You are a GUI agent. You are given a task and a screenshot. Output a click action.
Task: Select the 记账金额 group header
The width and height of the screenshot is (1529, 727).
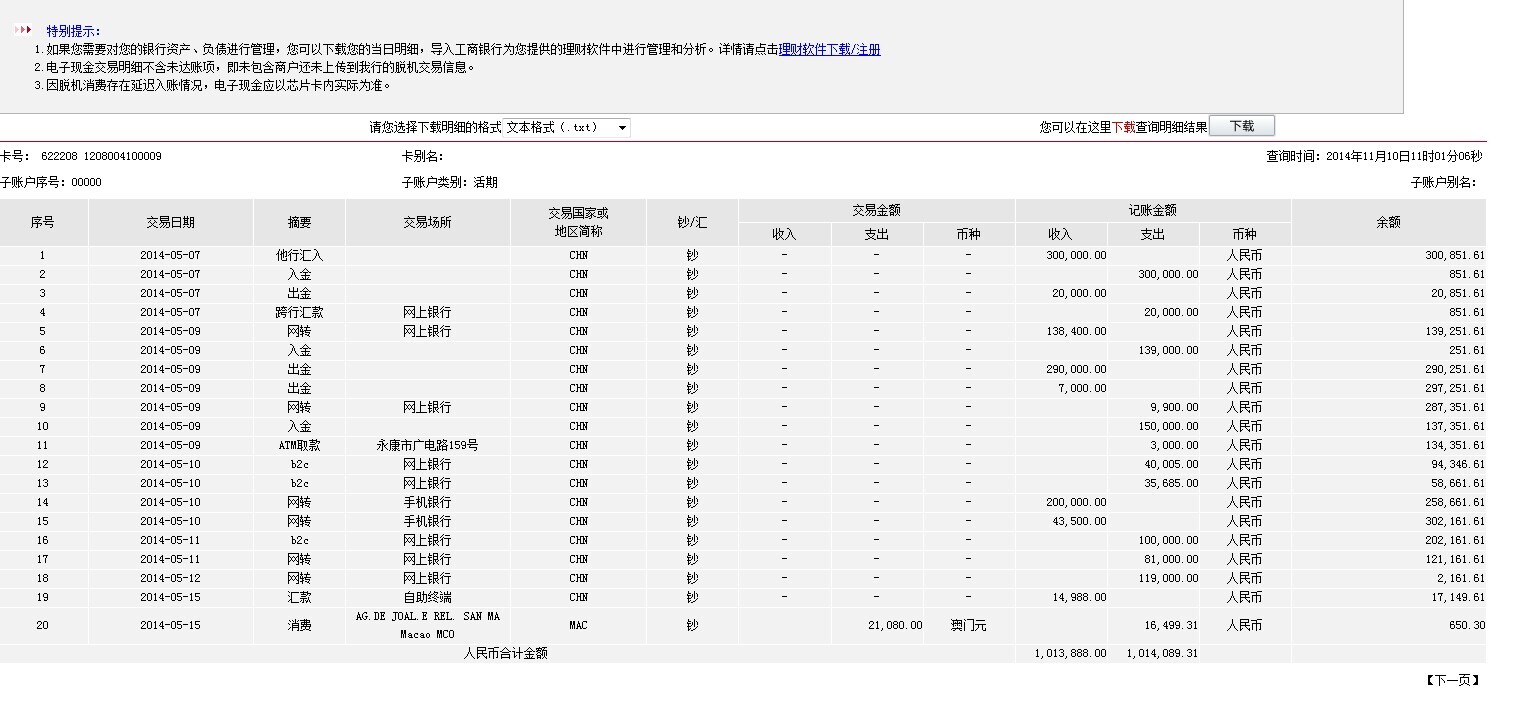click(1152, 210)
